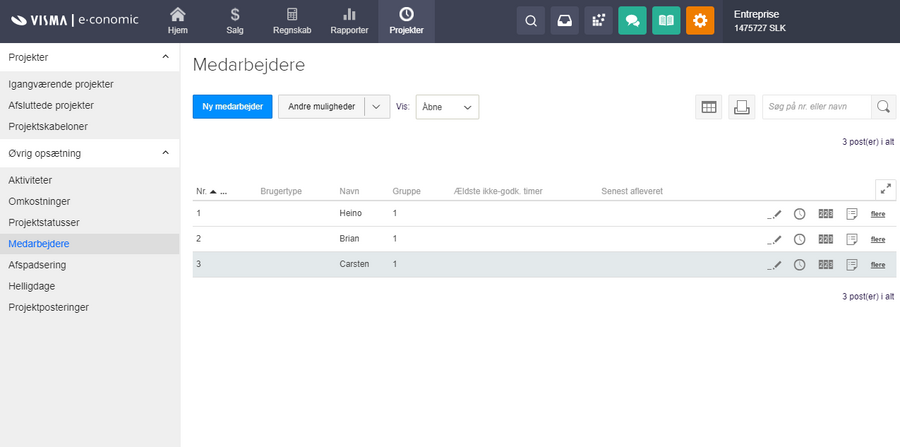The width and height of the screenshot is (900, 447).
Task: Click the search magnifier icon in top bar
Action: 531,20
